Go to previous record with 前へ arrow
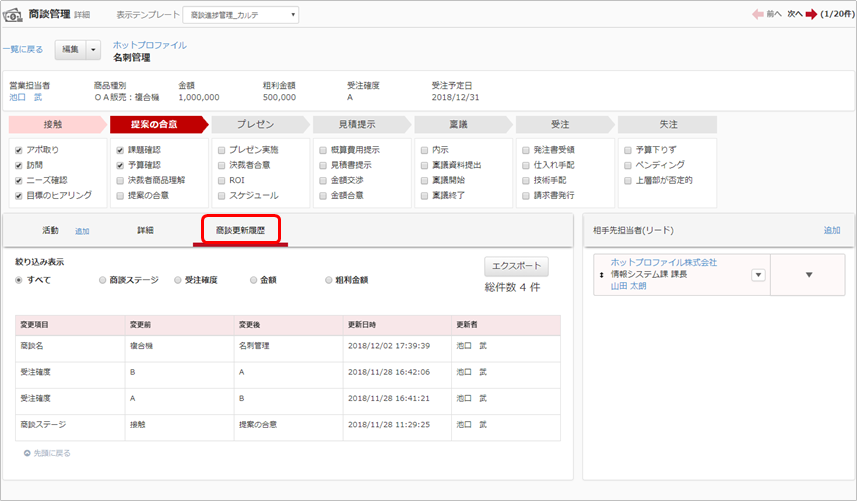857x501 pixels. (767, 14)
